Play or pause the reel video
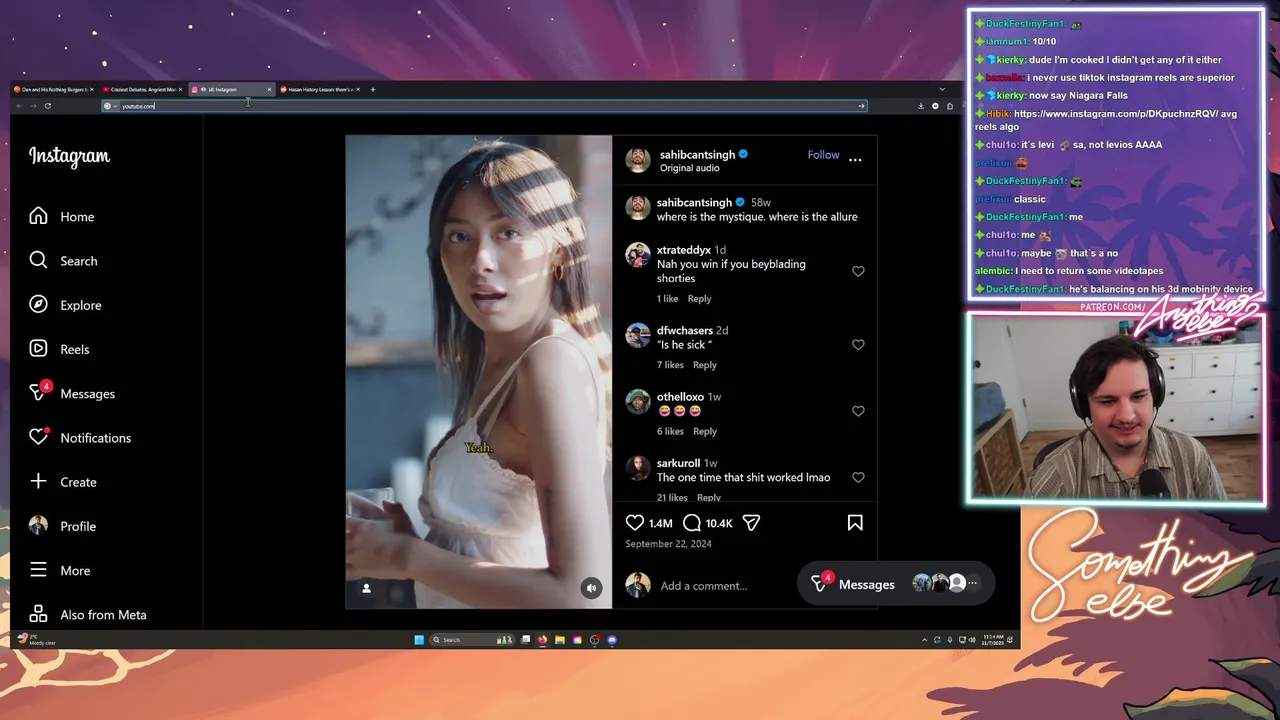This screenshot has height=720, width=1280. click(x=478, y=371)
